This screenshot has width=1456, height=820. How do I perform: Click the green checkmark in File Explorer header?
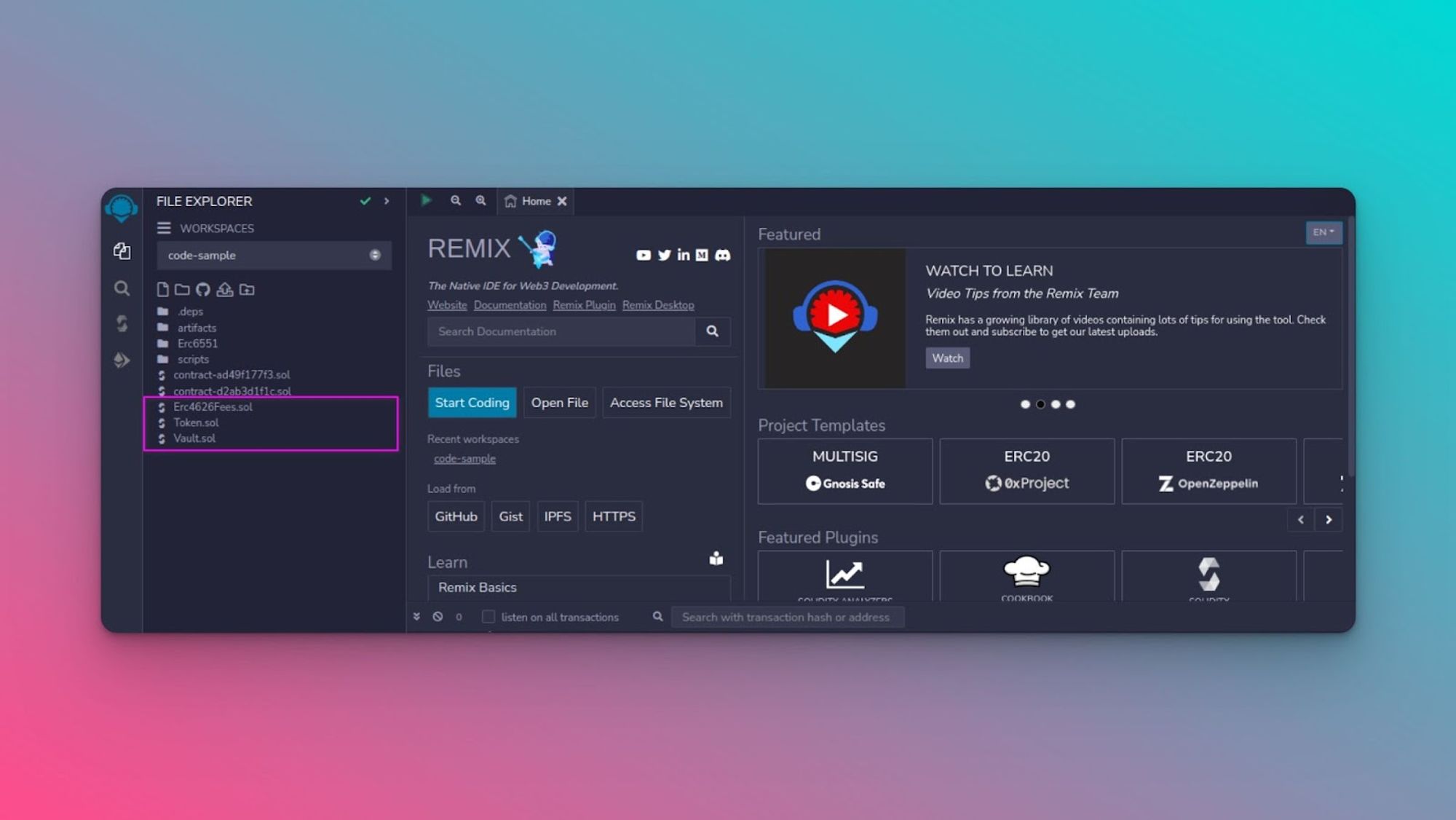pos(365,201)
